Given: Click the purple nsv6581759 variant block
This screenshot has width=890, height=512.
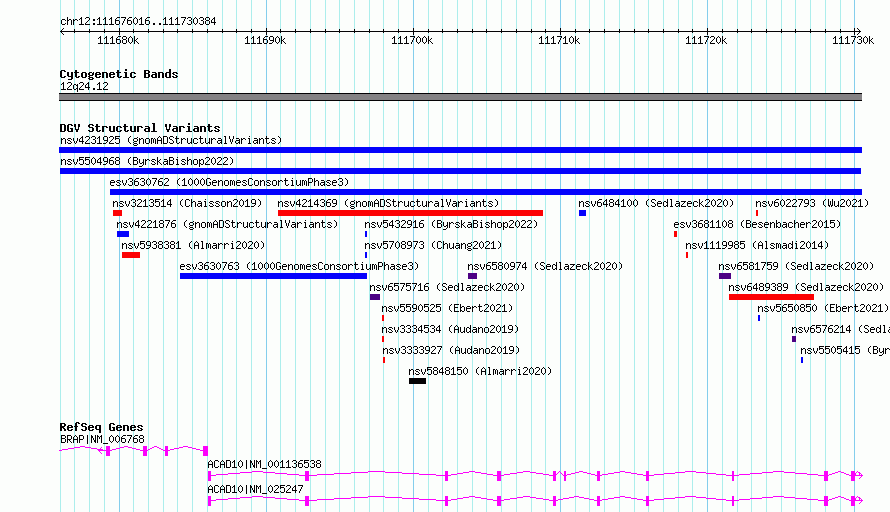Looking at the screenshot, I should click(x=725, y=276).
